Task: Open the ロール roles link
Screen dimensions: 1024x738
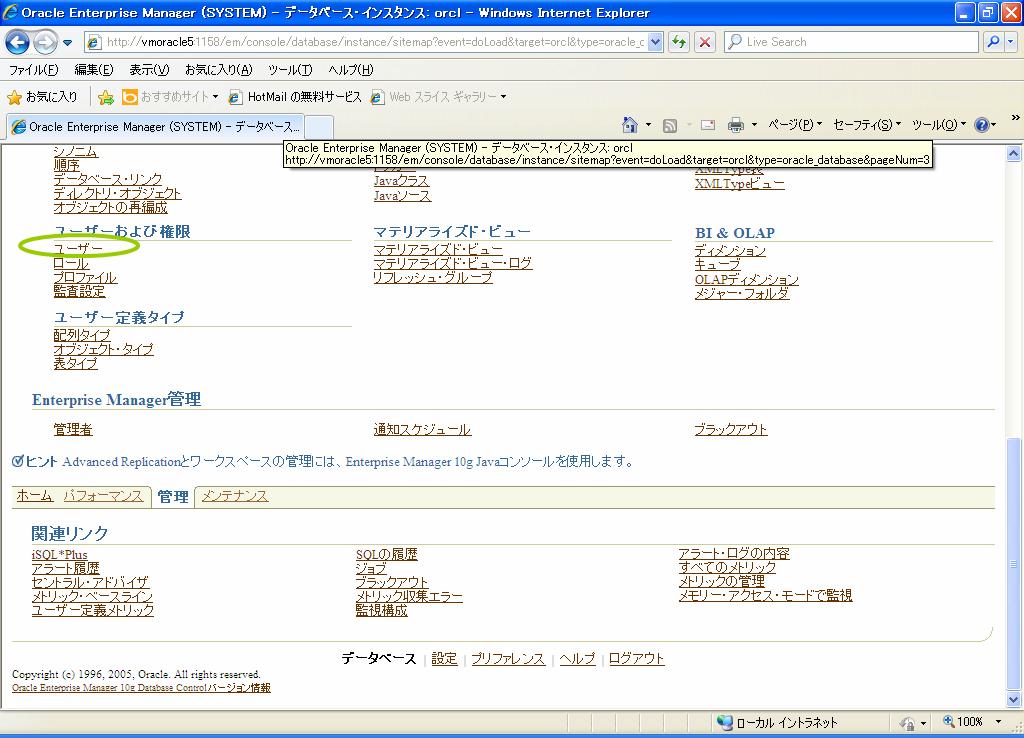Action: pos(71,263)
